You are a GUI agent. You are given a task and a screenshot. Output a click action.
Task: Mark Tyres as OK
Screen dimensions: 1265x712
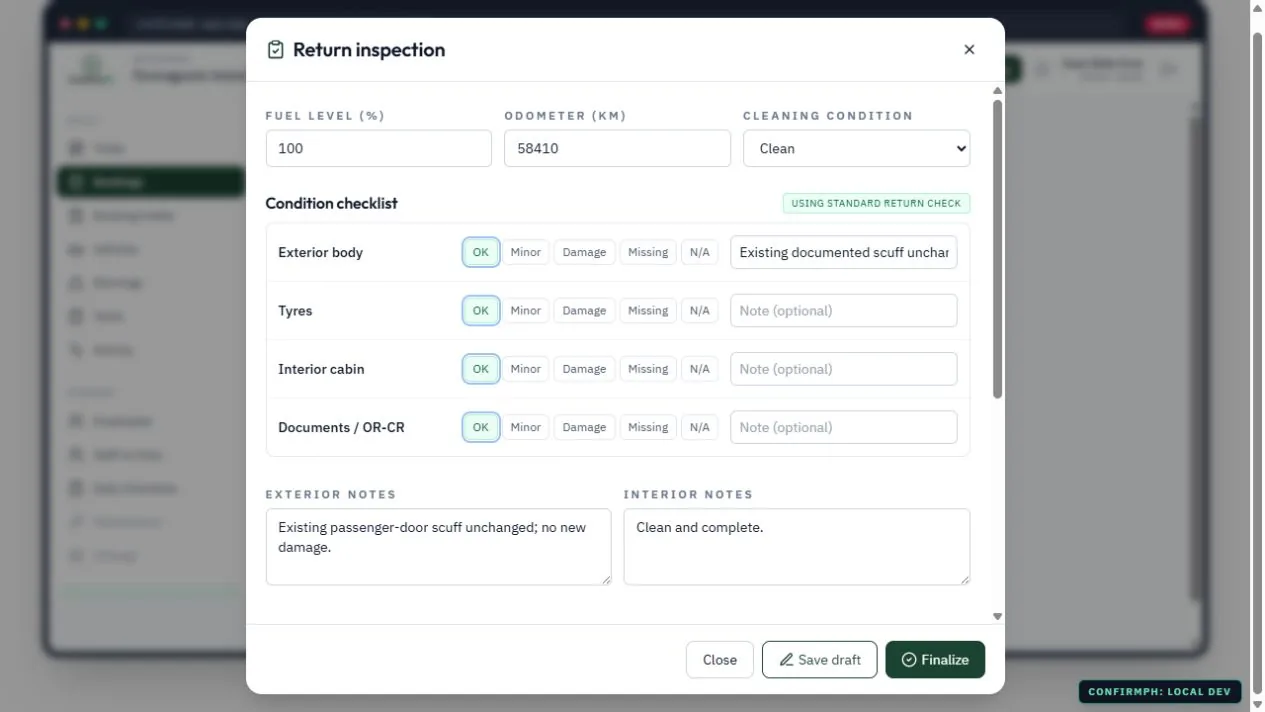(x=481, y=311)
